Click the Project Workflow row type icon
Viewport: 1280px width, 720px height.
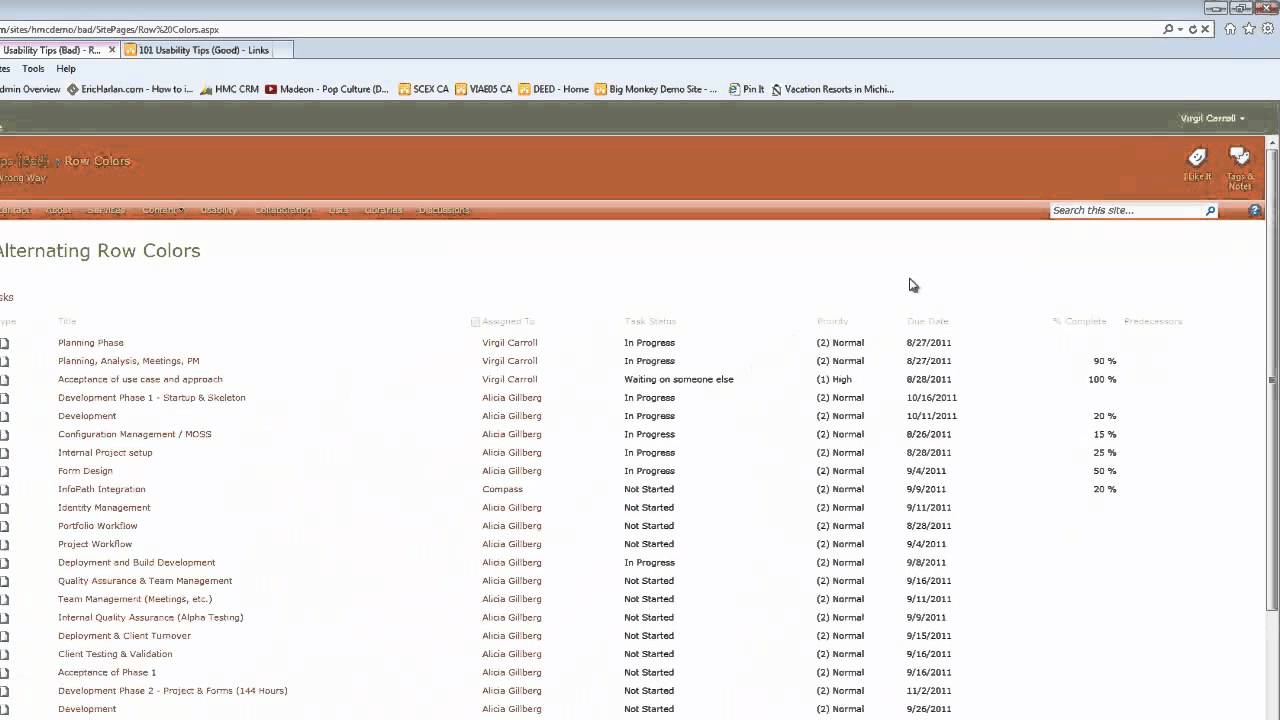pyautogui.click(x=4, y=544)
